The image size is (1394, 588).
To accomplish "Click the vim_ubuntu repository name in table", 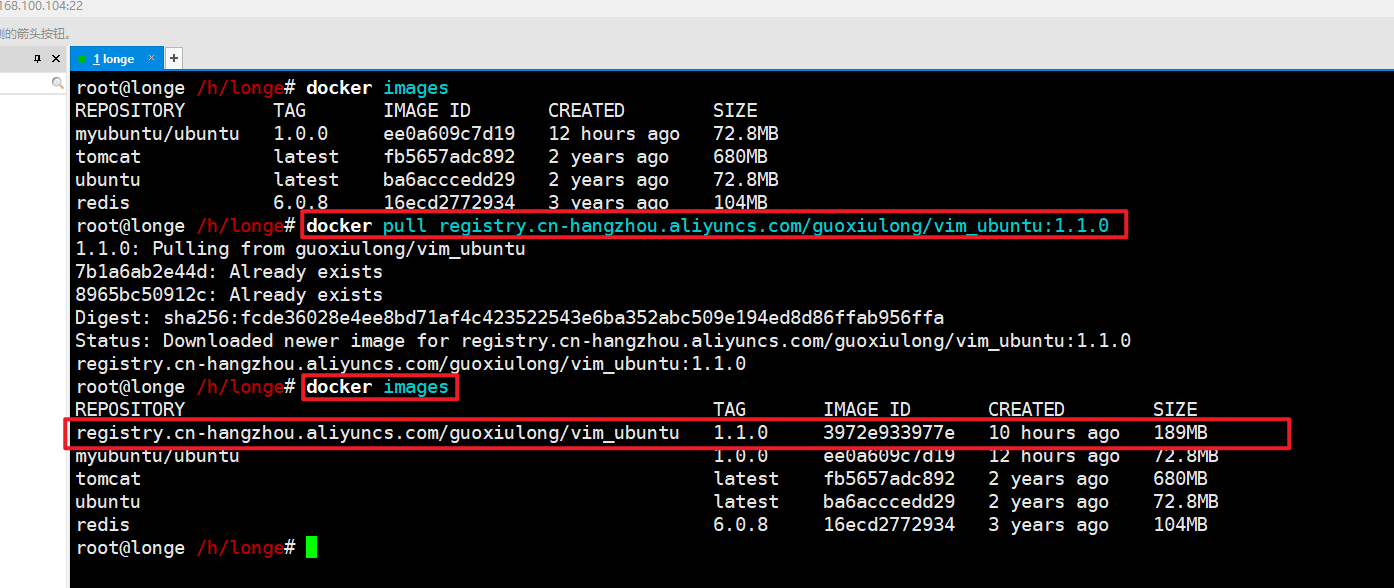I will [x=377, y=433].
